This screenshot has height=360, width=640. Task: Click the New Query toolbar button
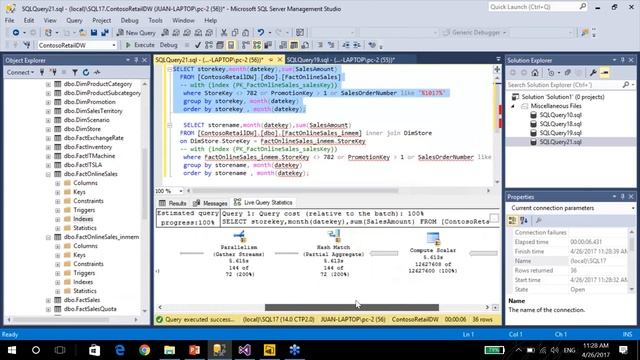click(136, 33)
